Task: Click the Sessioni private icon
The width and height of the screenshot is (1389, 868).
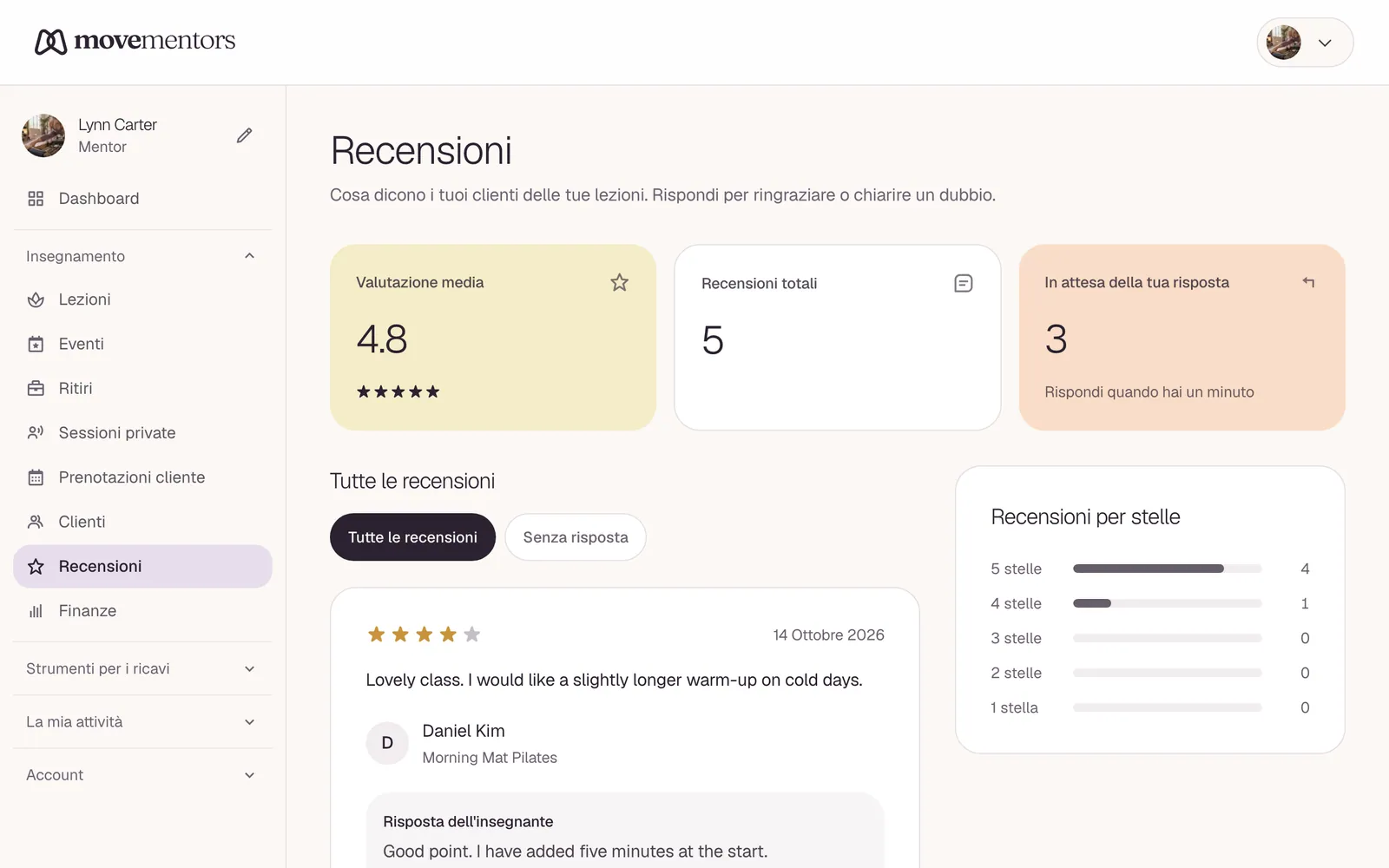Action: click(36, 433)
